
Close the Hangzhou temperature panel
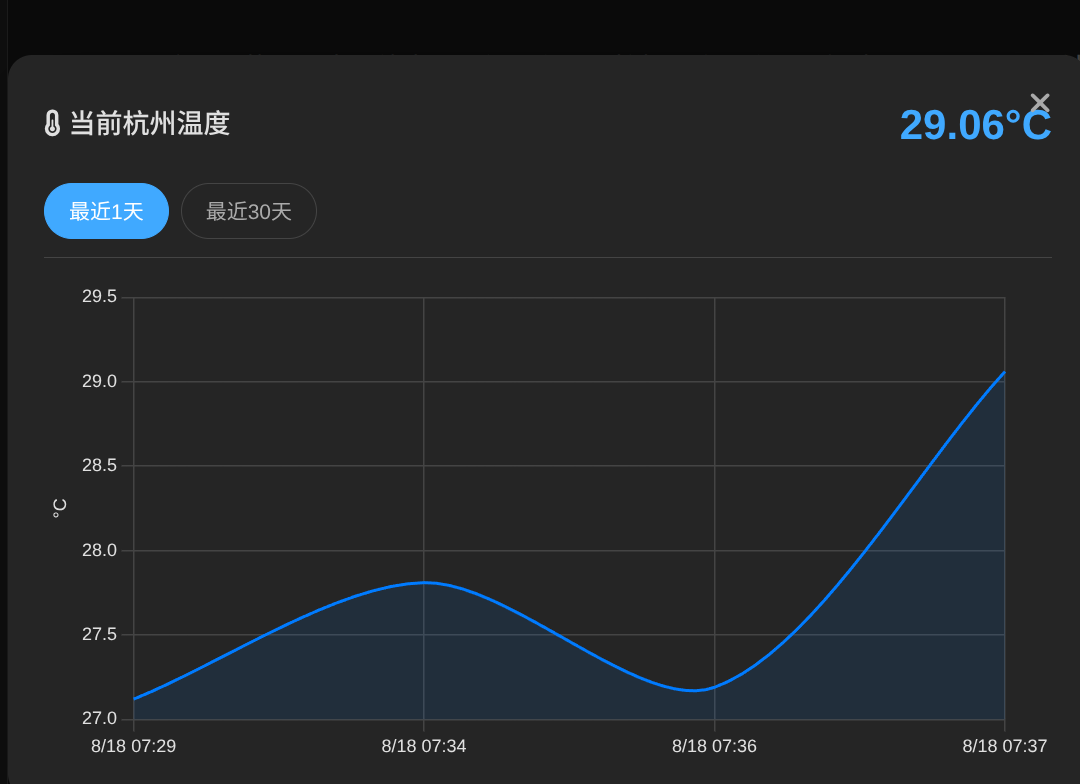[1039, 103]
